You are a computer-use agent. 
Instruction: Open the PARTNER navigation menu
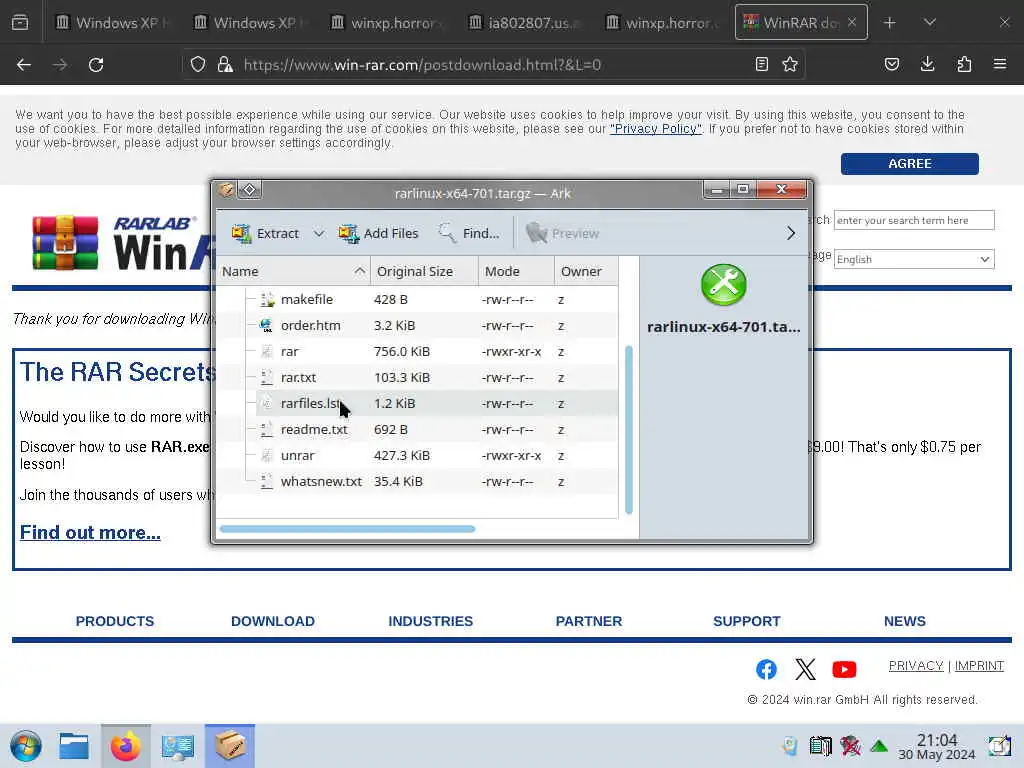click(x=589, y=621)
